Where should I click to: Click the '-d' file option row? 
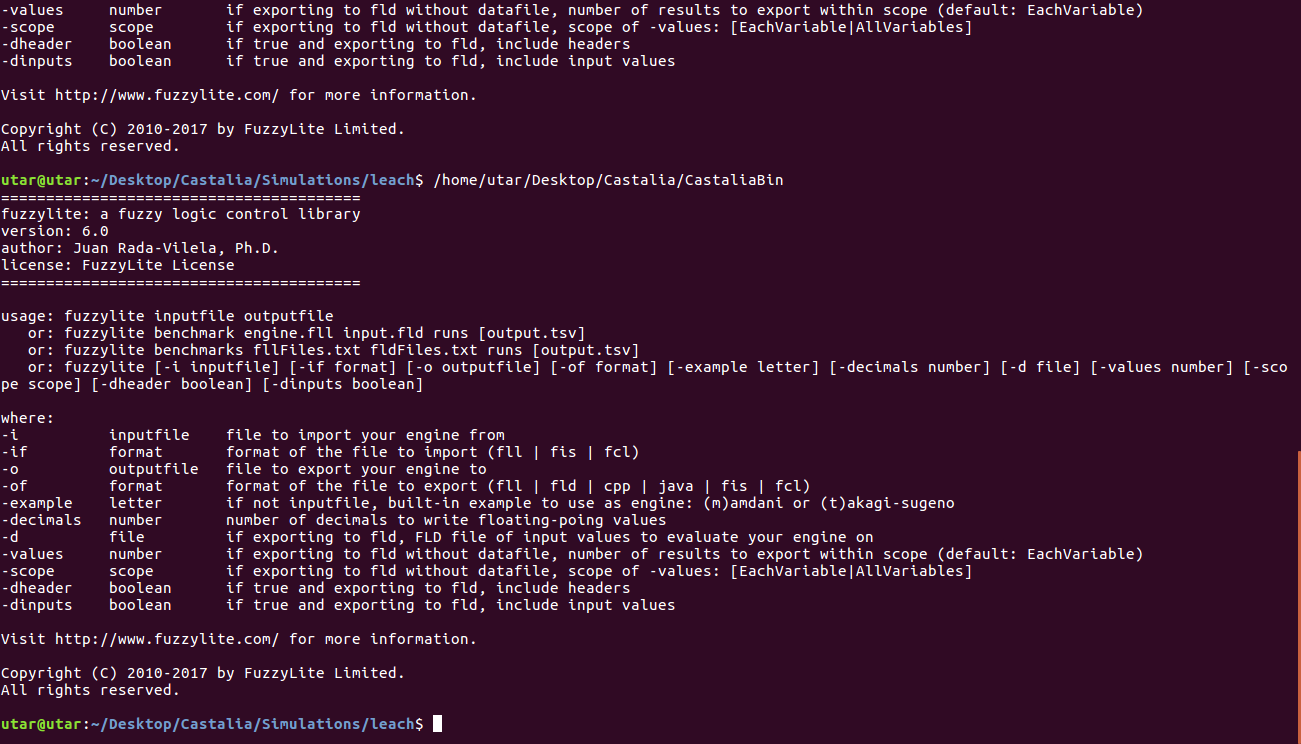(x=437, y=537)
